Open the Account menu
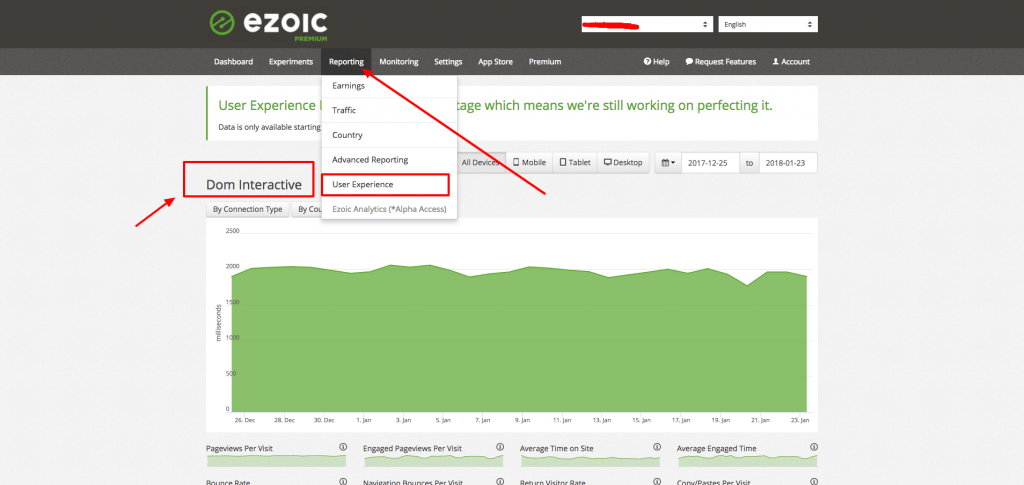The height and width of the screenshot is (485, 1024). (x=791, y=62)
